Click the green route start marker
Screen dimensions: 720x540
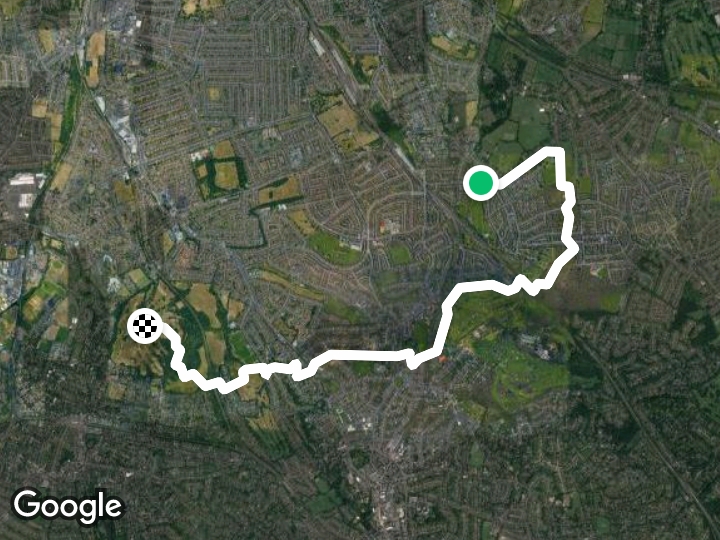pos(480,182)
